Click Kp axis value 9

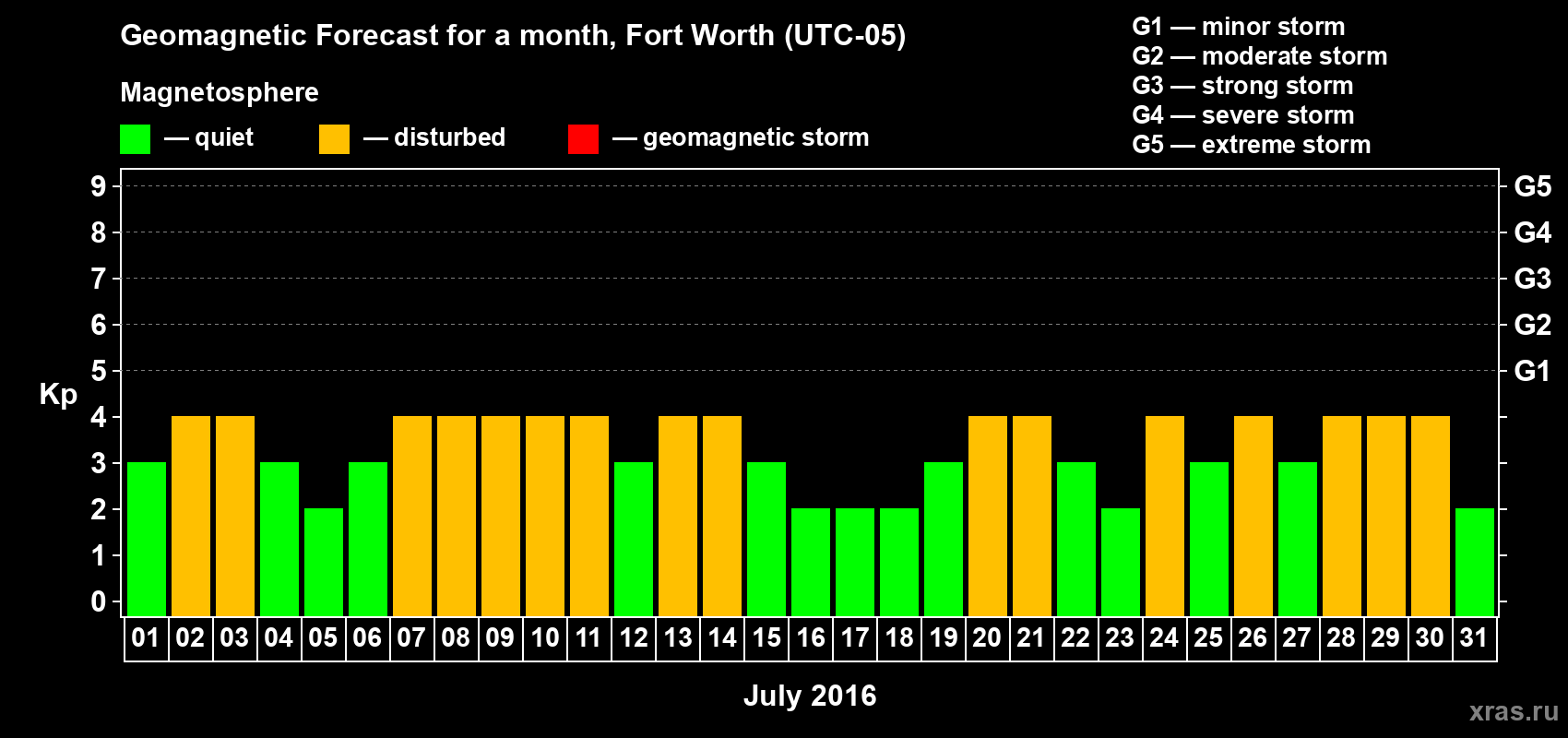tap(99, 187)
